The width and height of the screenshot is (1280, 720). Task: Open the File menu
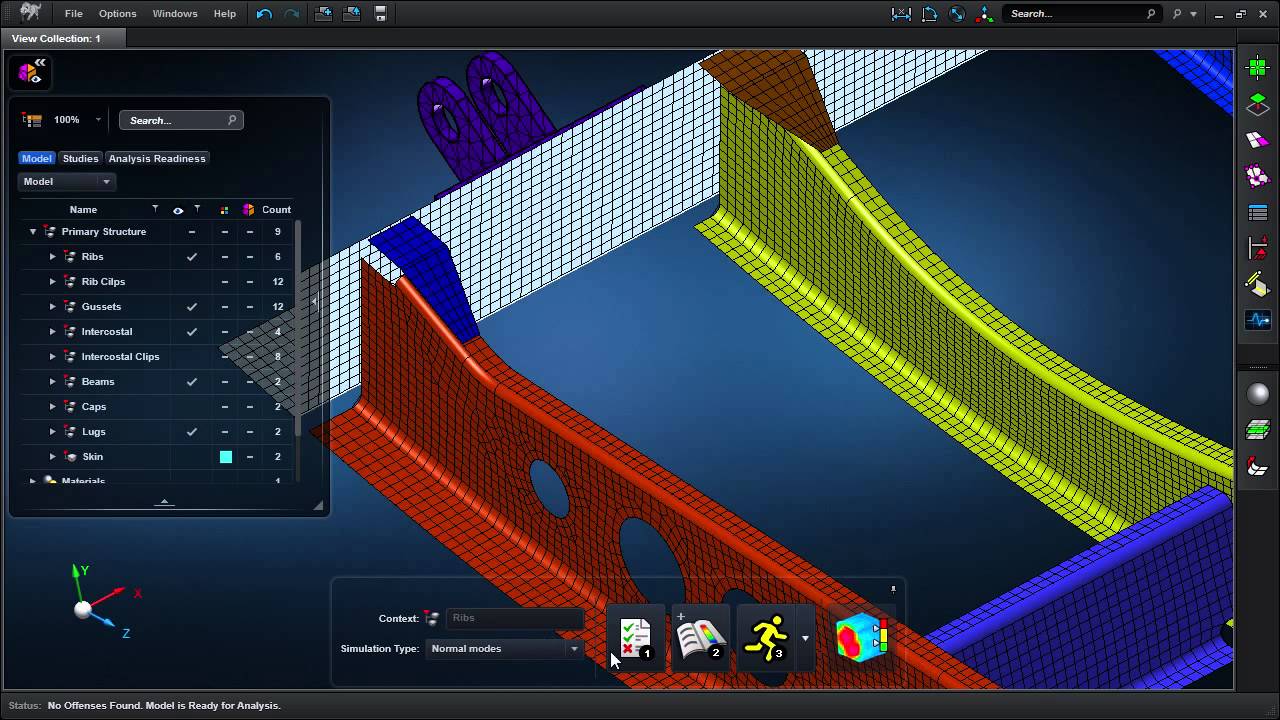pos(74,14)
